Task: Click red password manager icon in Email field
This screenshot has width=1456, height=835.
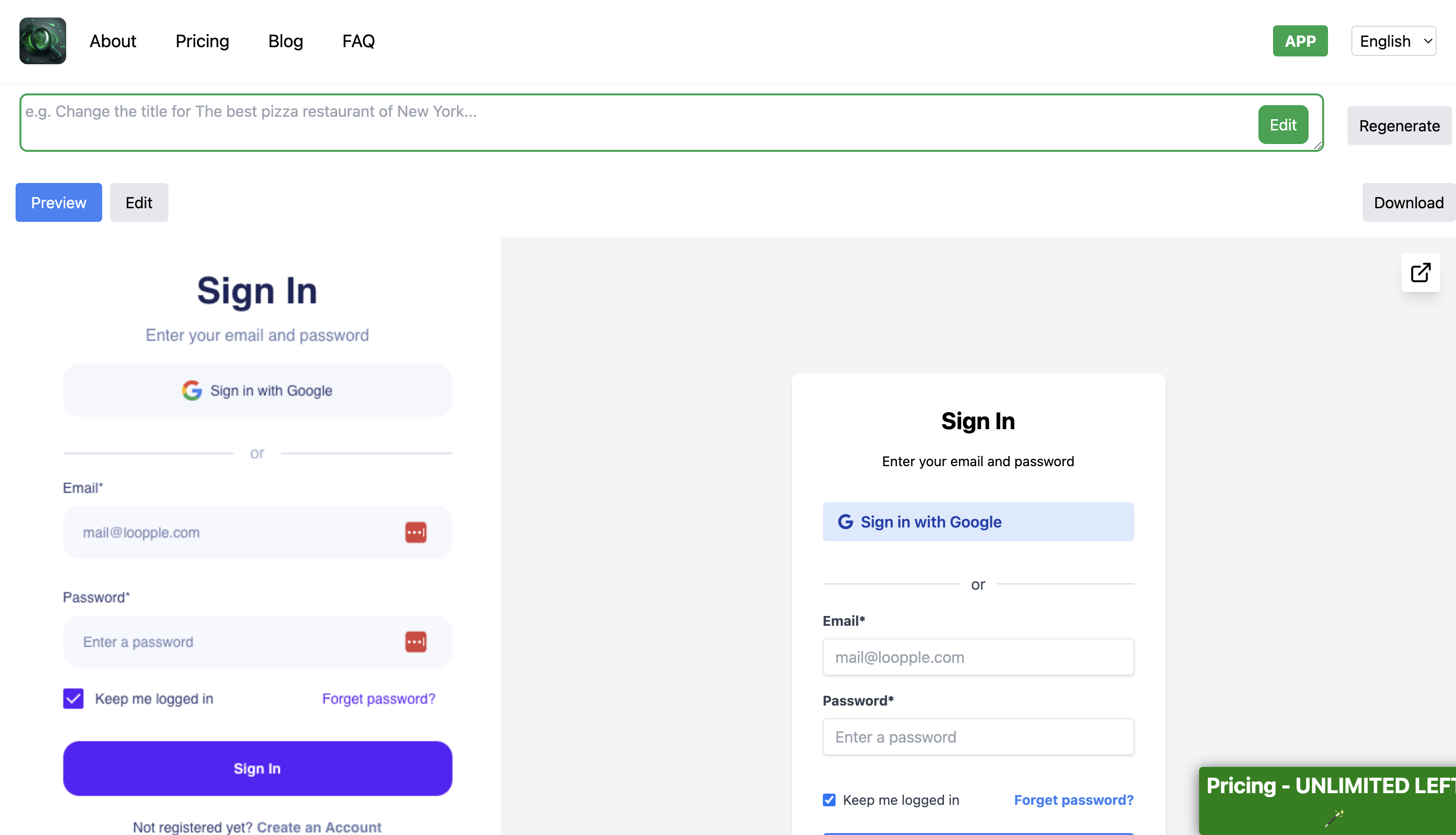Action: (x=415, y=532)
